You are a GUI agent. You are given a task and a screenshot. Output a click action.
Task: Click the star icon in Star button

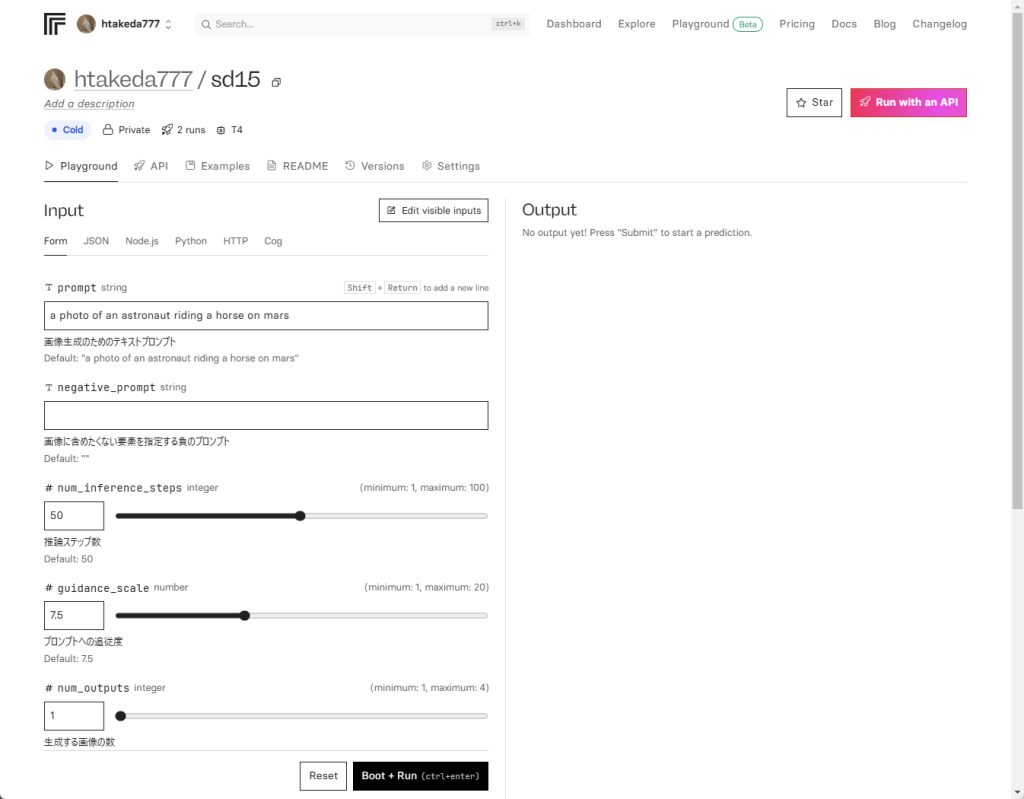coord(801,103)
